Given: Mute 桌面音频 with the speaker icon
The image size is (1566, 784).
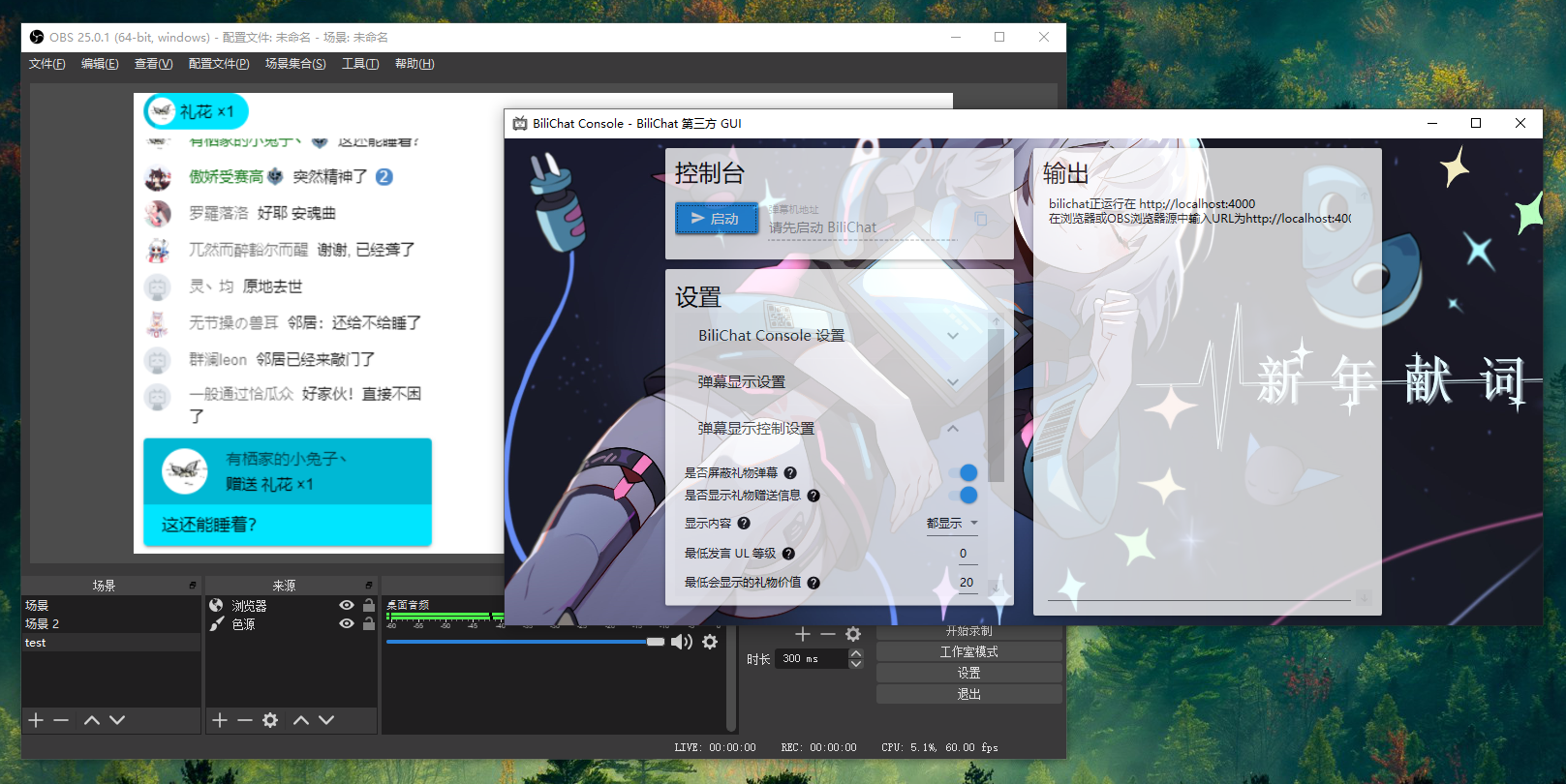Looking at the screenshot, I should (682, 642).
